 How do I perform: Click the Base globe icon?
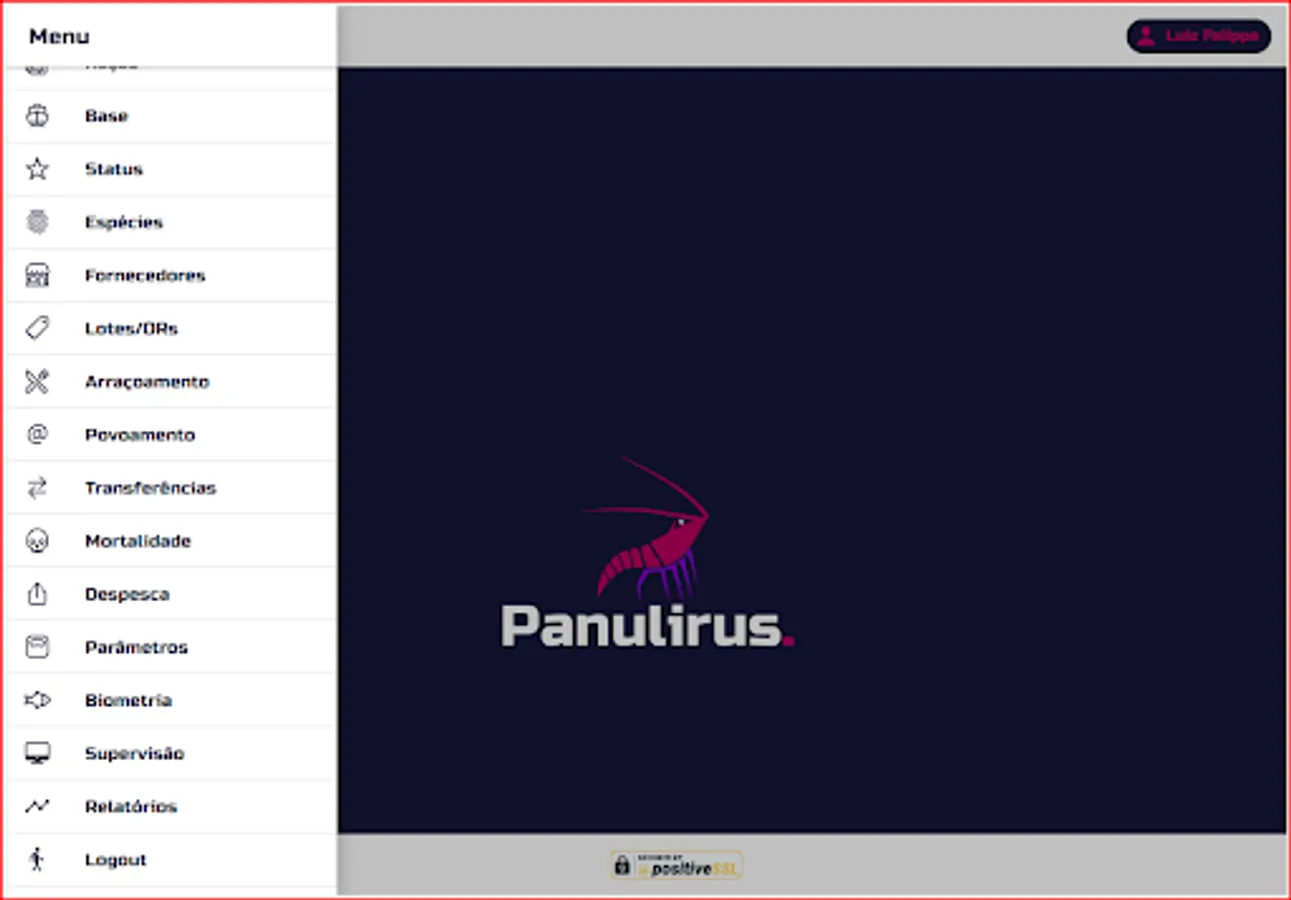(37, 116)
